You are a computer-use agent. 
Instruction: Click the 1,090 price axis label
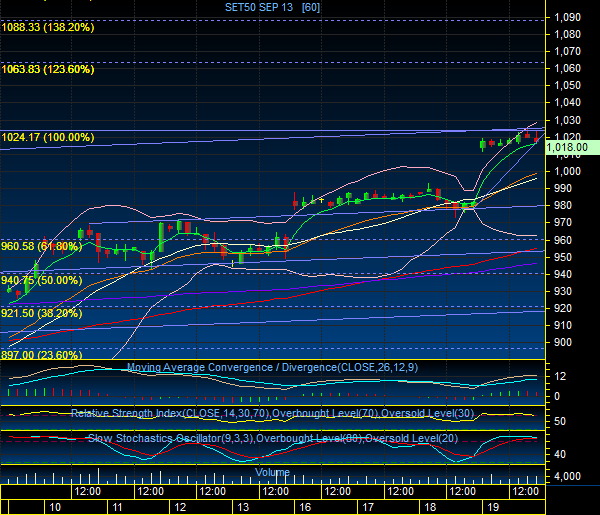(x=567, y=17)
